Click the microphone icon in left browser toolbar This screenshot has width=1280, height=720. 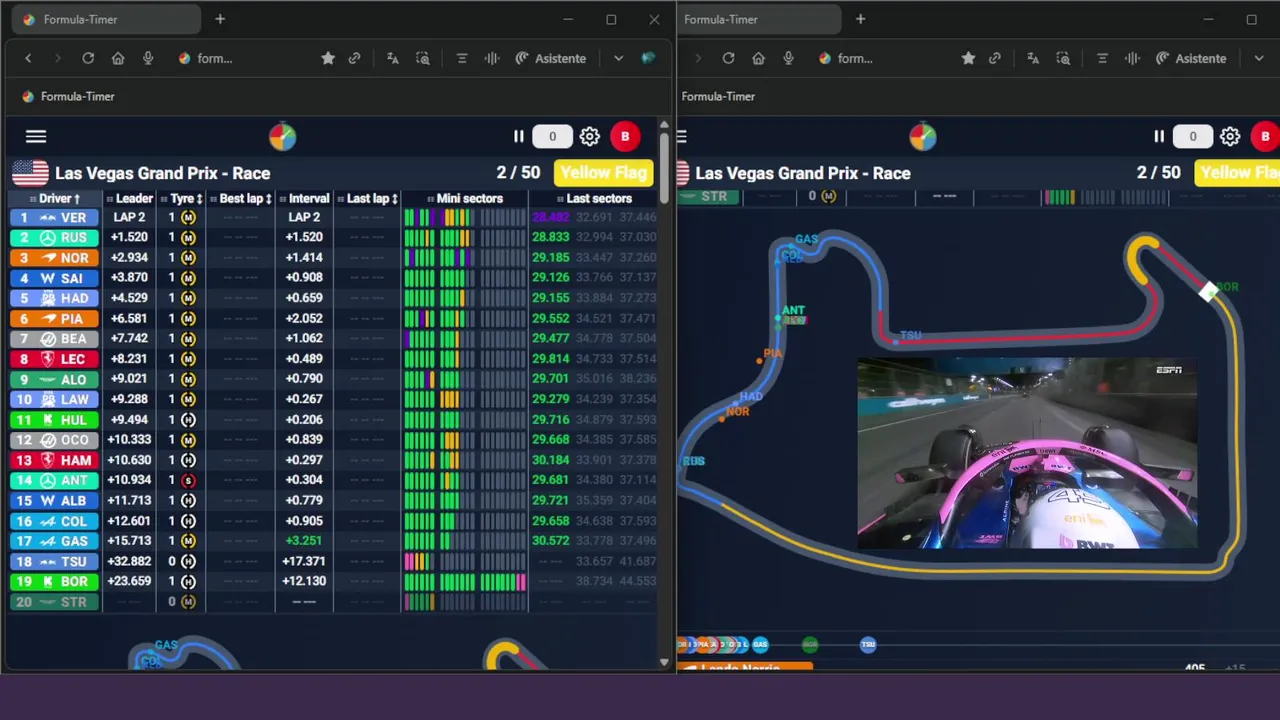(148, 58)
